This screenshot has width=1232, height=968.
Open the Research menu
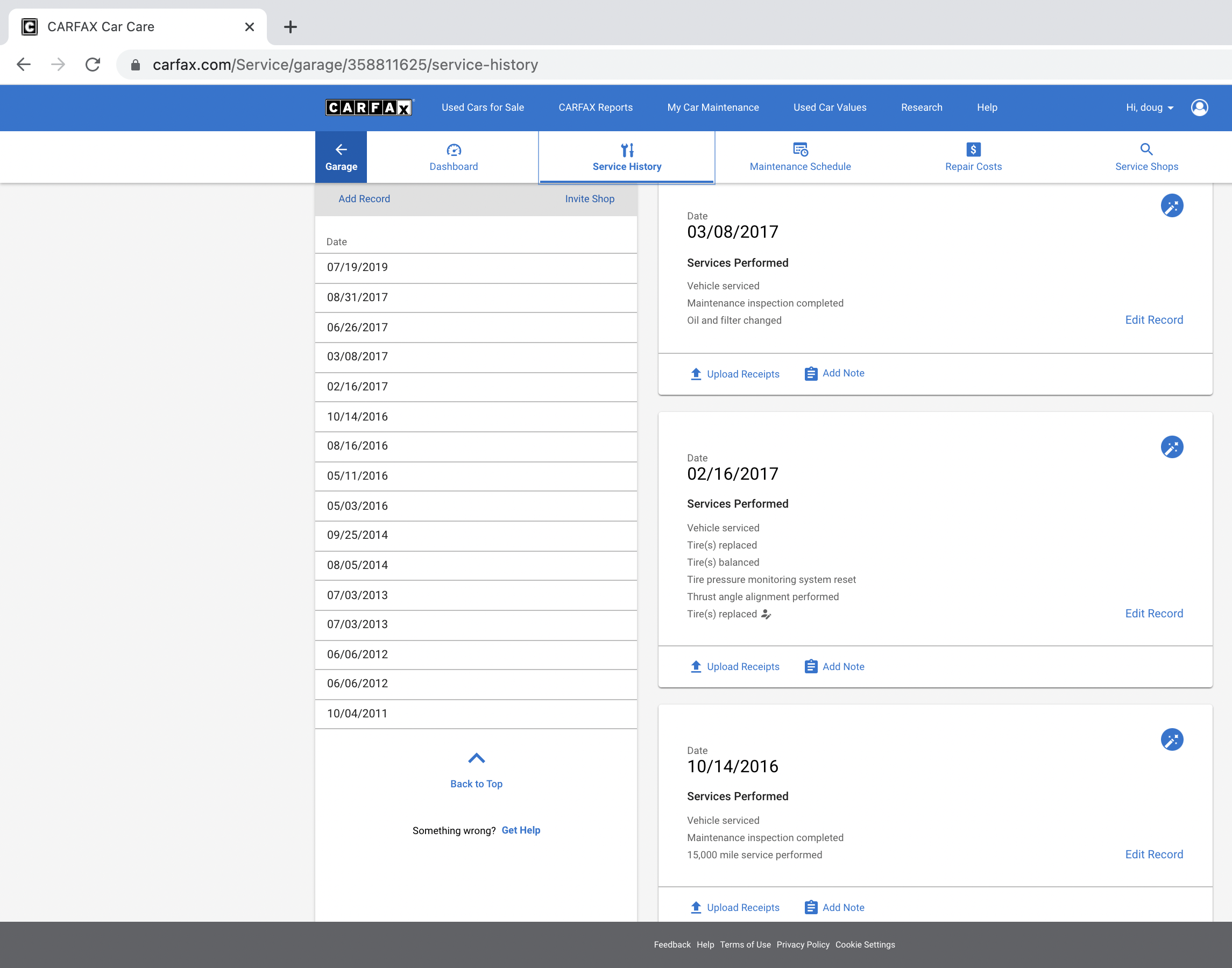921,107
